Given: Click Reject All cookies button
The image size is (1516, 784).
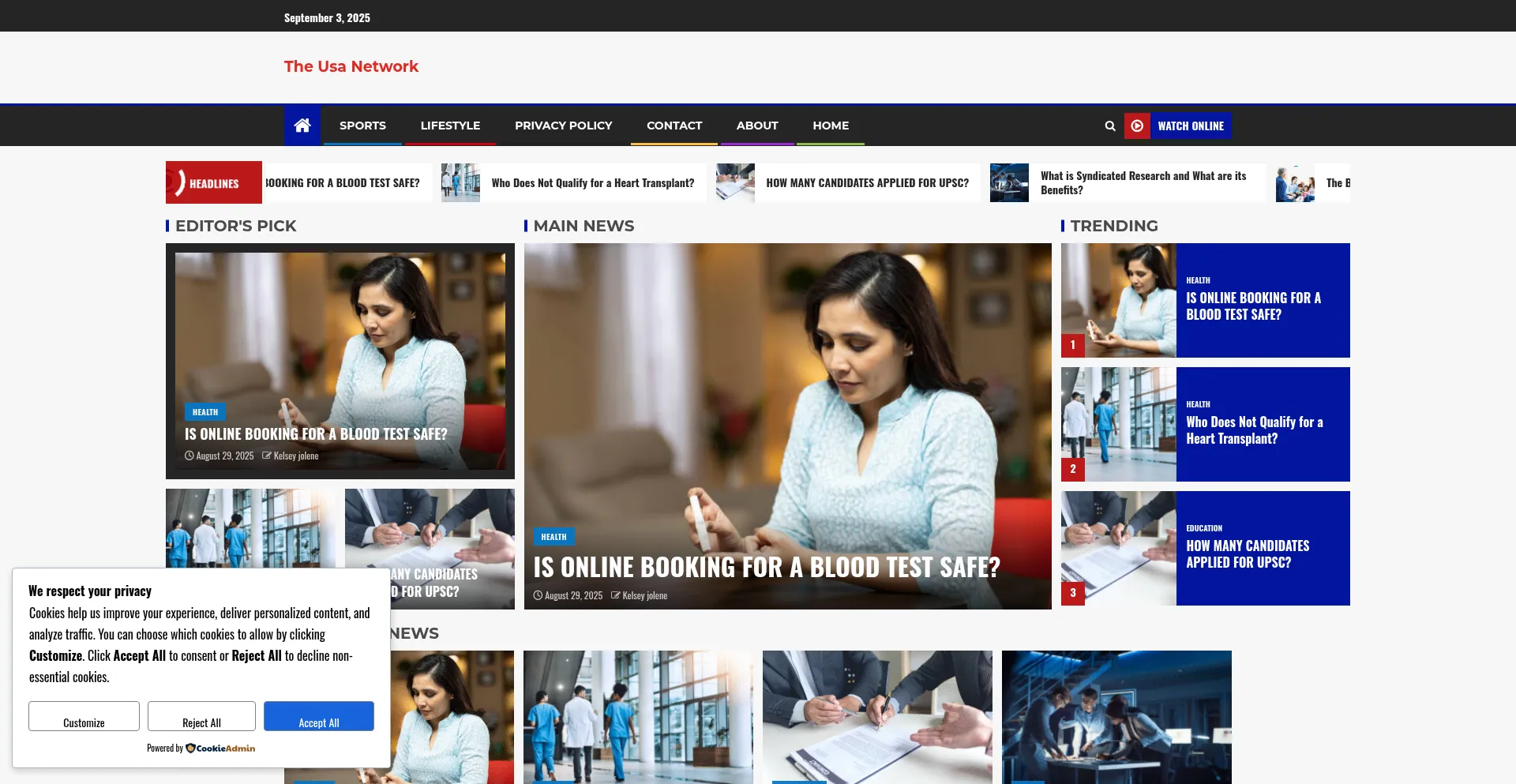Looking at the screenshot, I should [201, 716].
